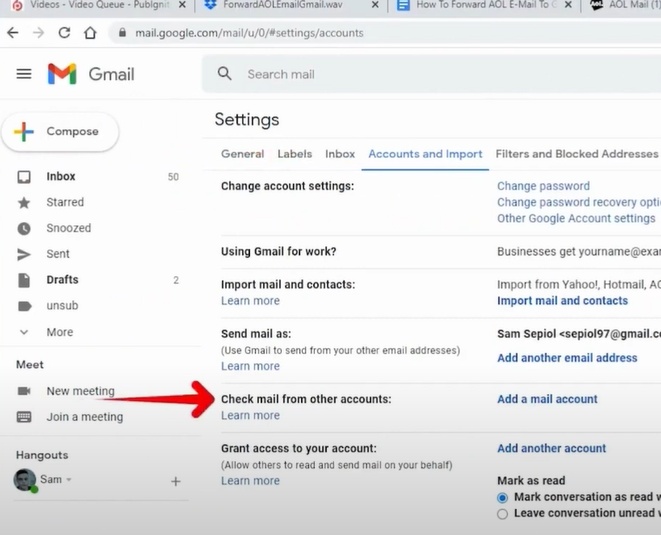Click Change password recovery options link
The width and height of the screenshot is (661, 535).
(579, 202)
